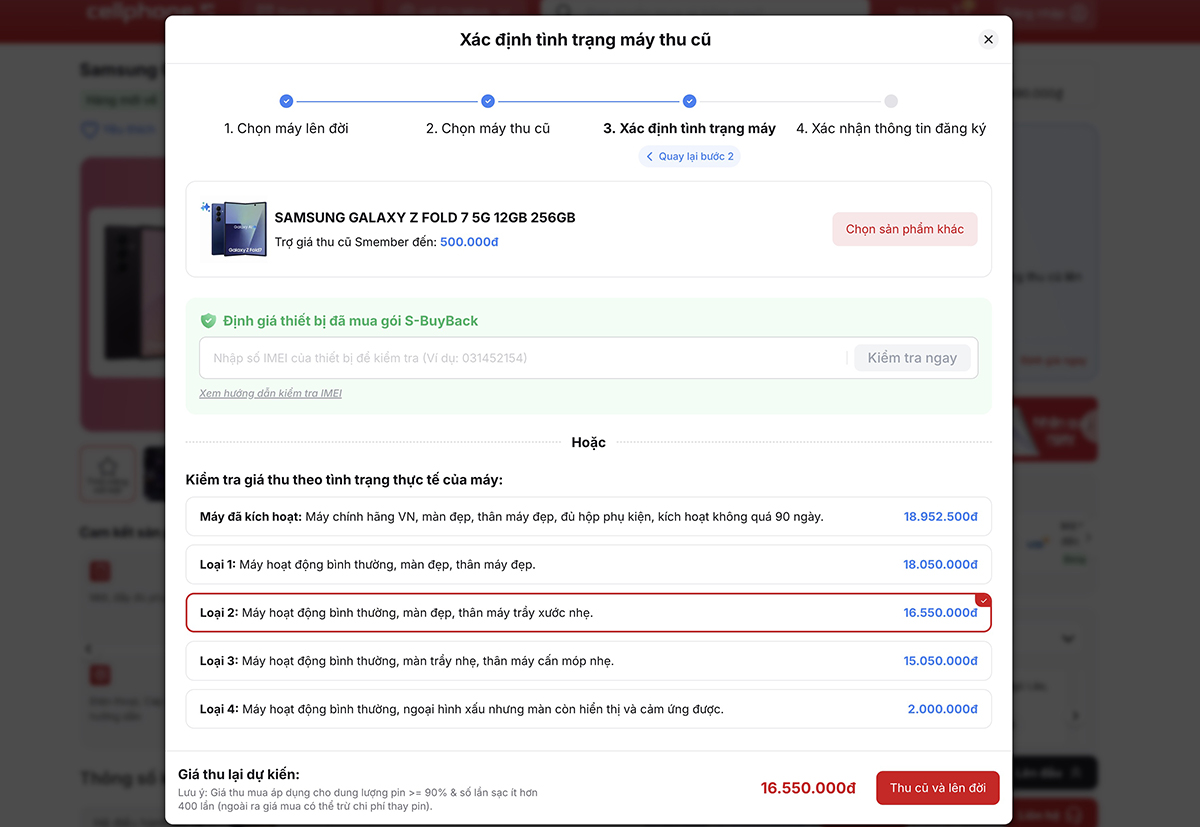Close the trade-in condition dialog
Image resolution: width=1200 pixels, height=827 pixels.
[x=988, y=40]
